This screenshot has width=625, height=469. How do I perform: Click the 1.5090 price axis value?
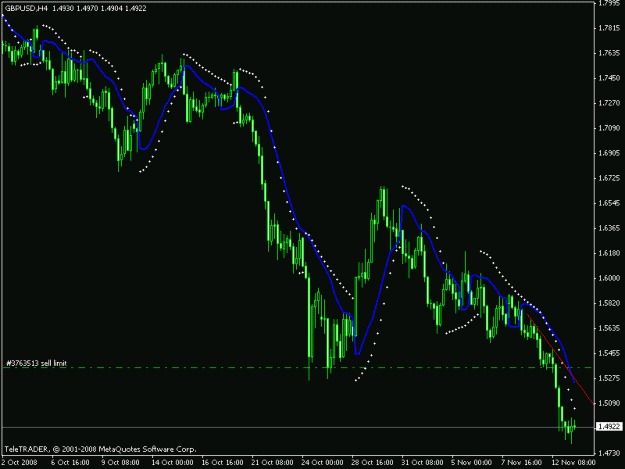[609, 403]
